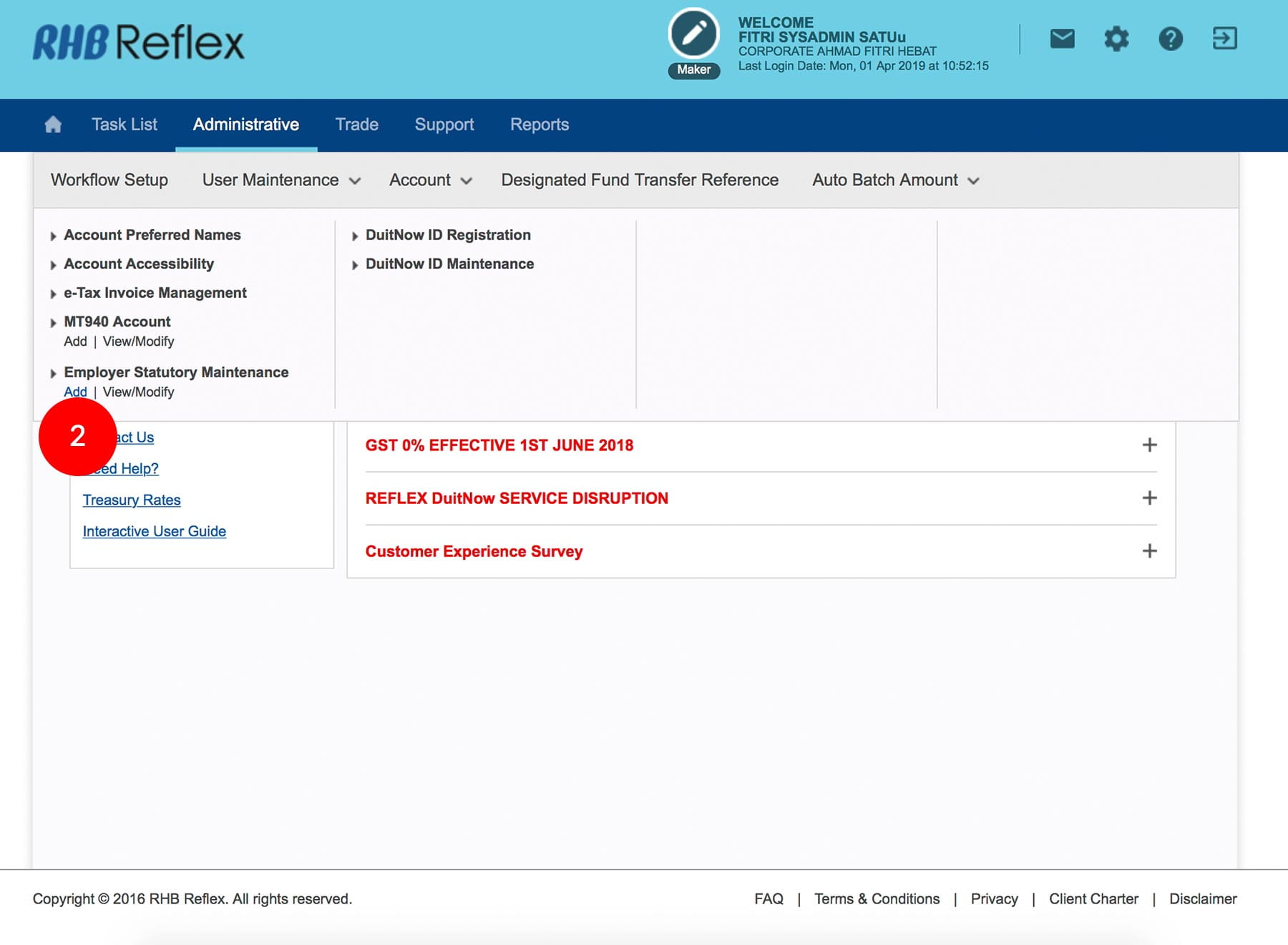The height and width of the screenshot is (945, 1288).
Task: Switch to the Trade tab
Action: 356,125
